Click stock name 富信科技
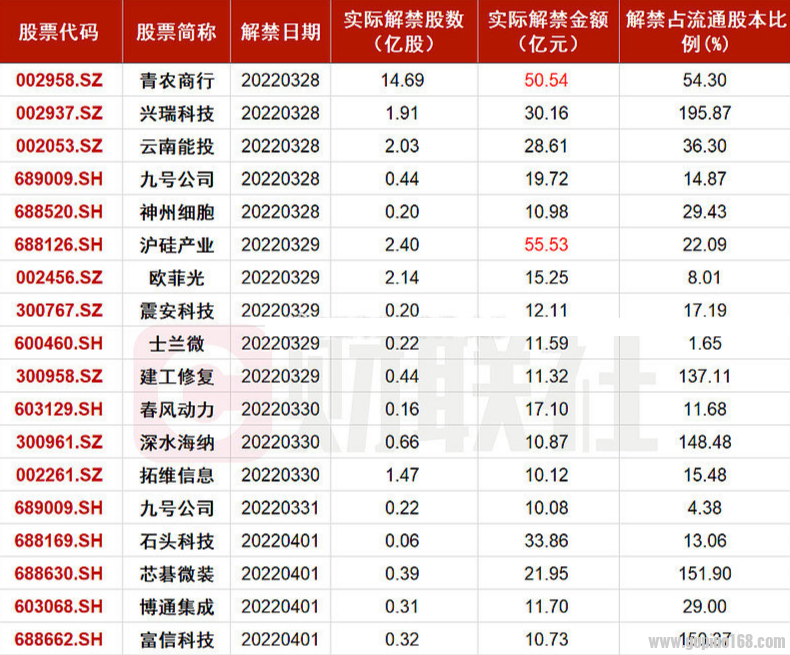This screenshot has width=790, height=655. (177, 640)
